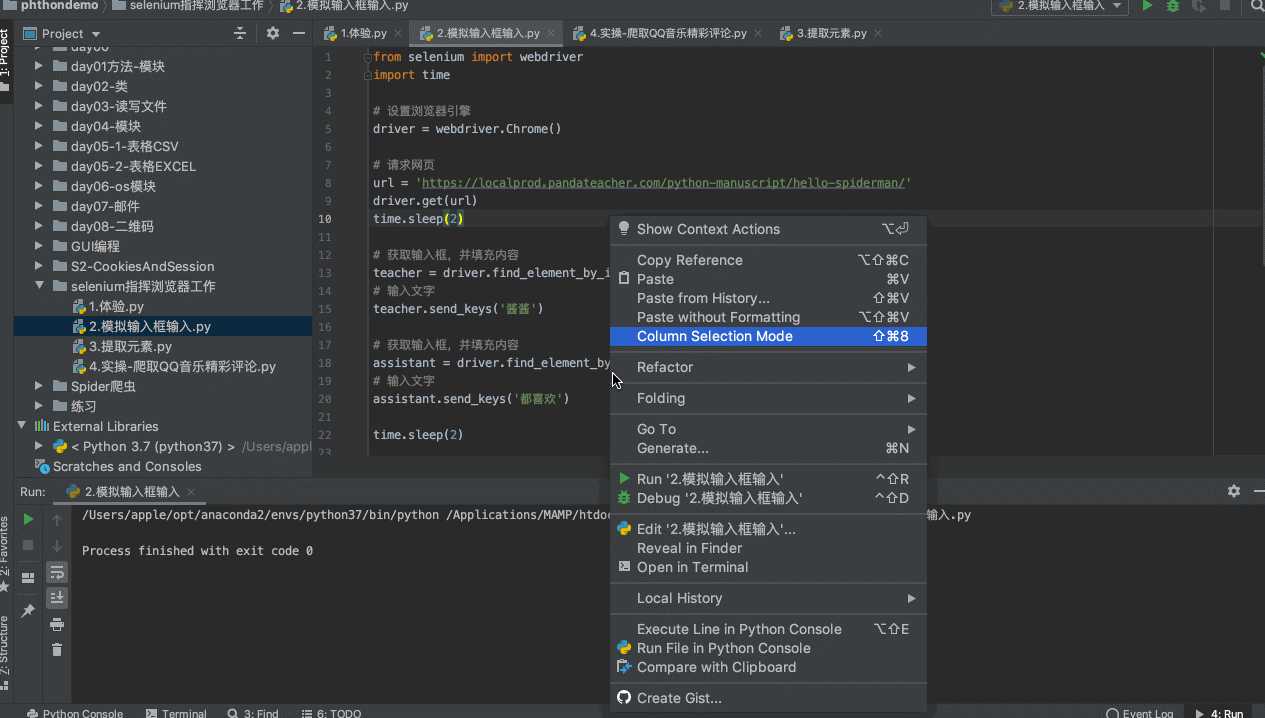This screenshot has height=718, width=1265.
Task: Collapse the selenium指挥浏览器工作 folder
Action: point(40,286)
